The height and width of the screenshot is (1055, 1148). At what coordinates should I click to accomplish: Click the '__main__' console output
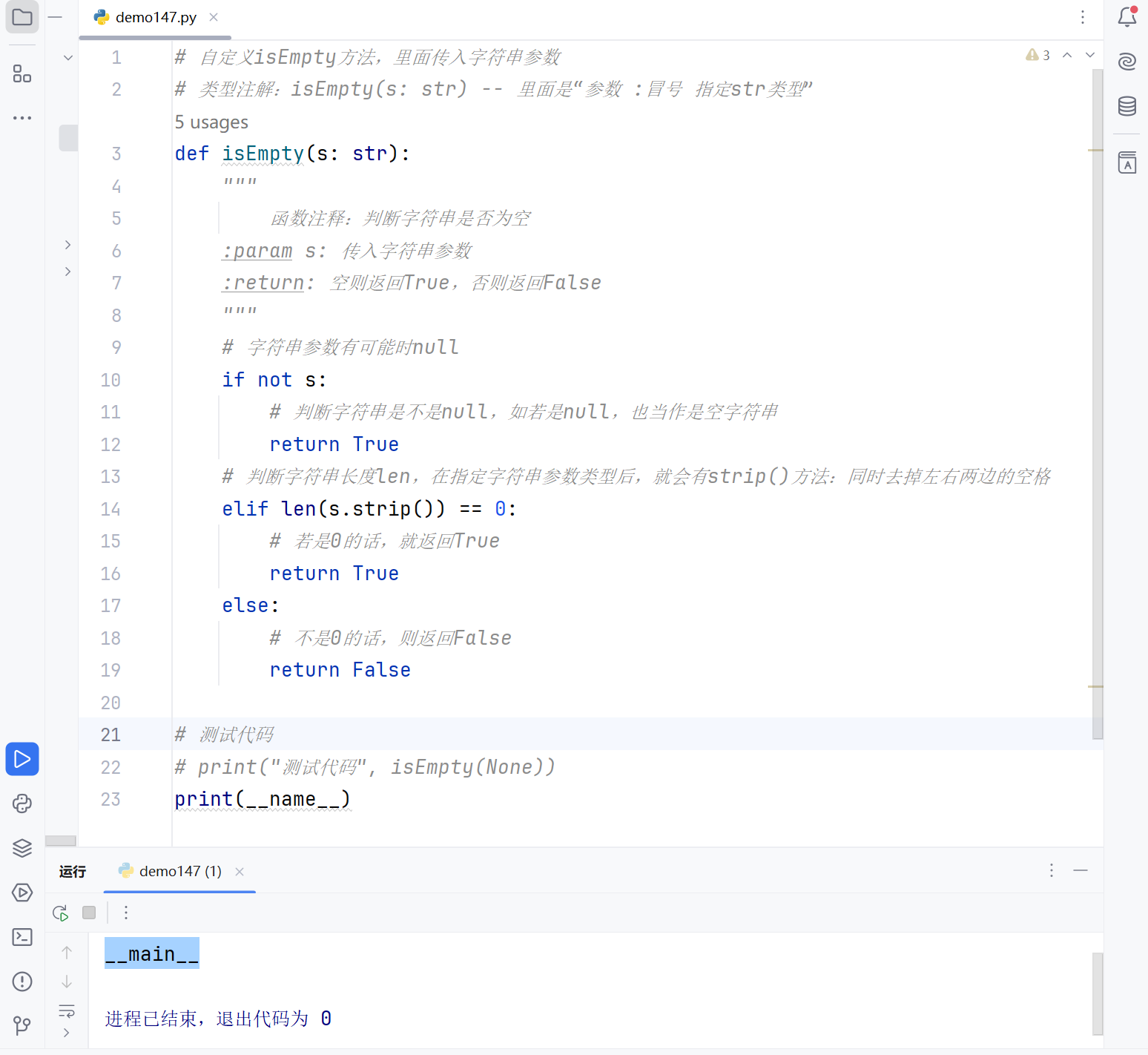click(152, 954)
